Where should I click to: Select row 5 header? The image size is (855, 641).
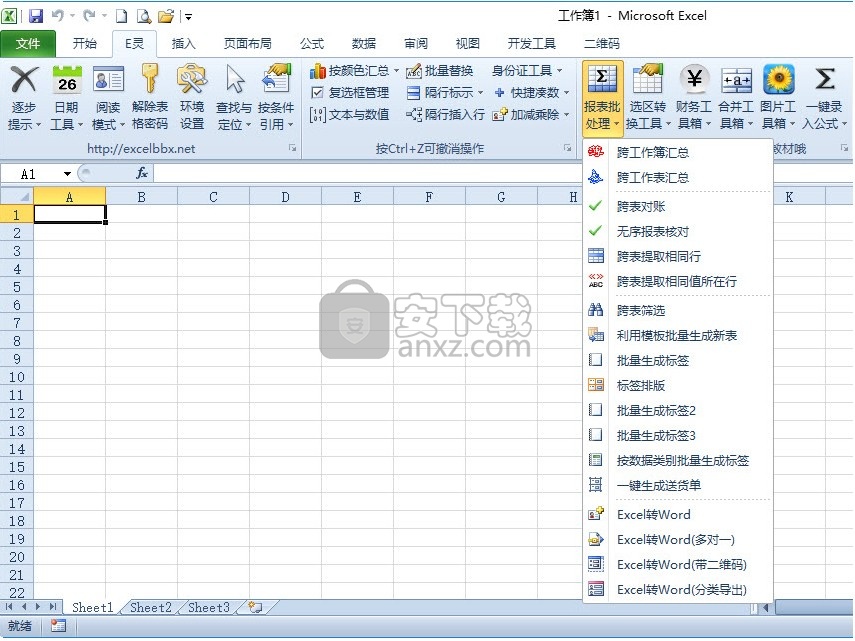17,287
